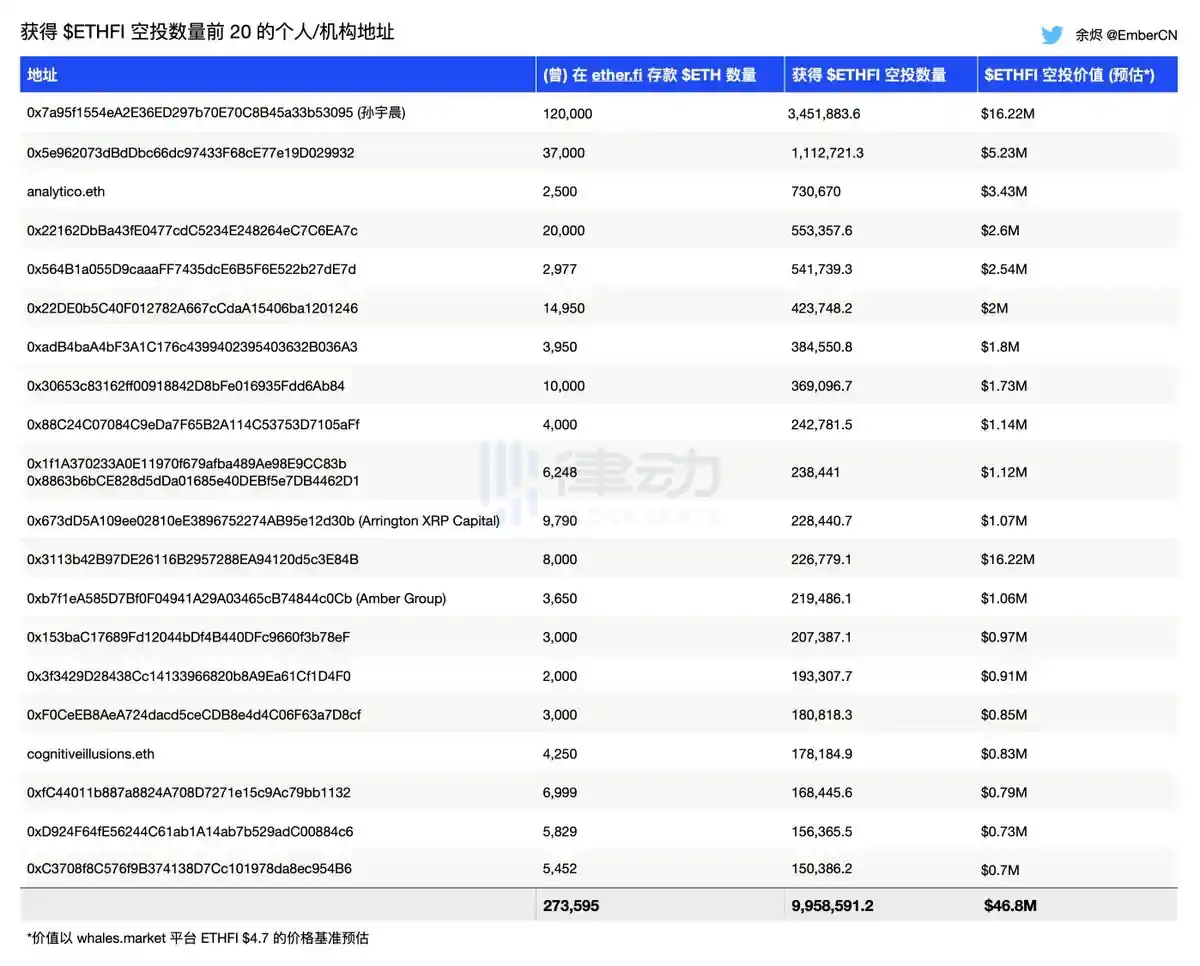Click the total value $46.8M

1010,906
